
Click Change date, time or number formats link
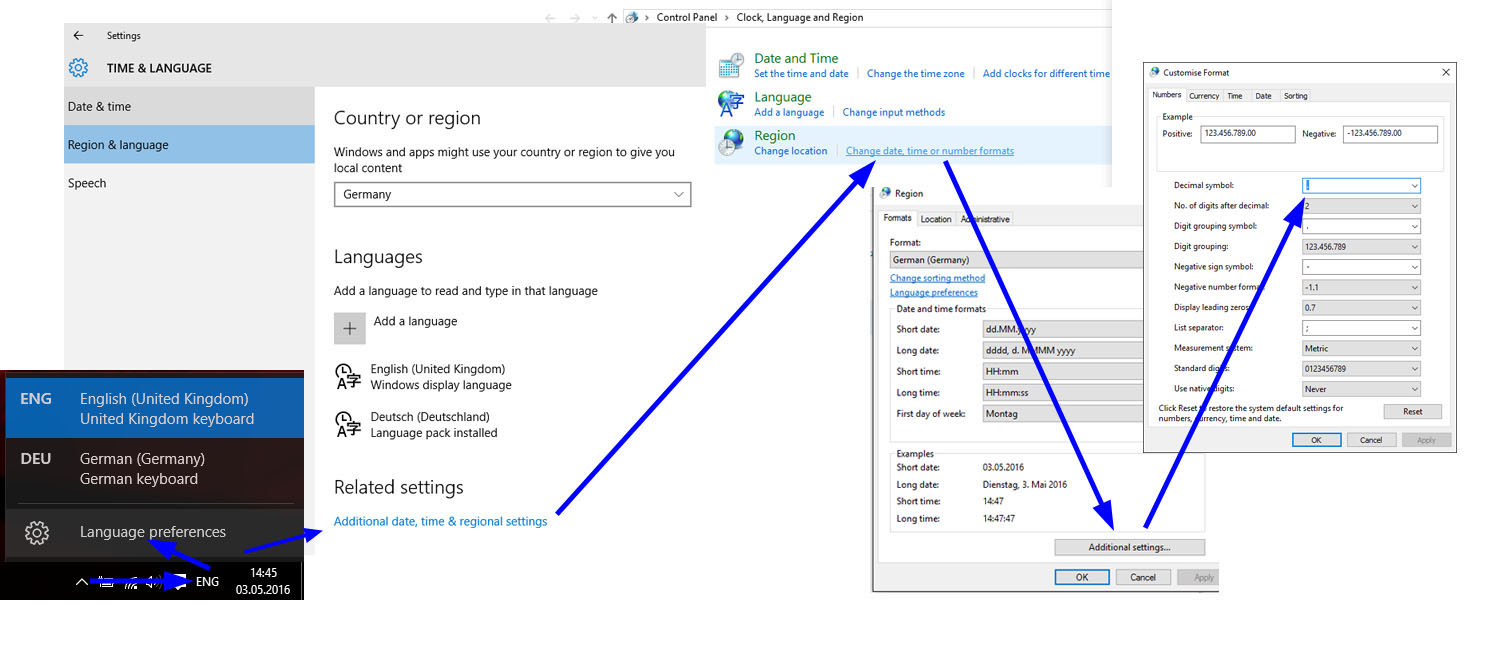(x=930, y=151)
